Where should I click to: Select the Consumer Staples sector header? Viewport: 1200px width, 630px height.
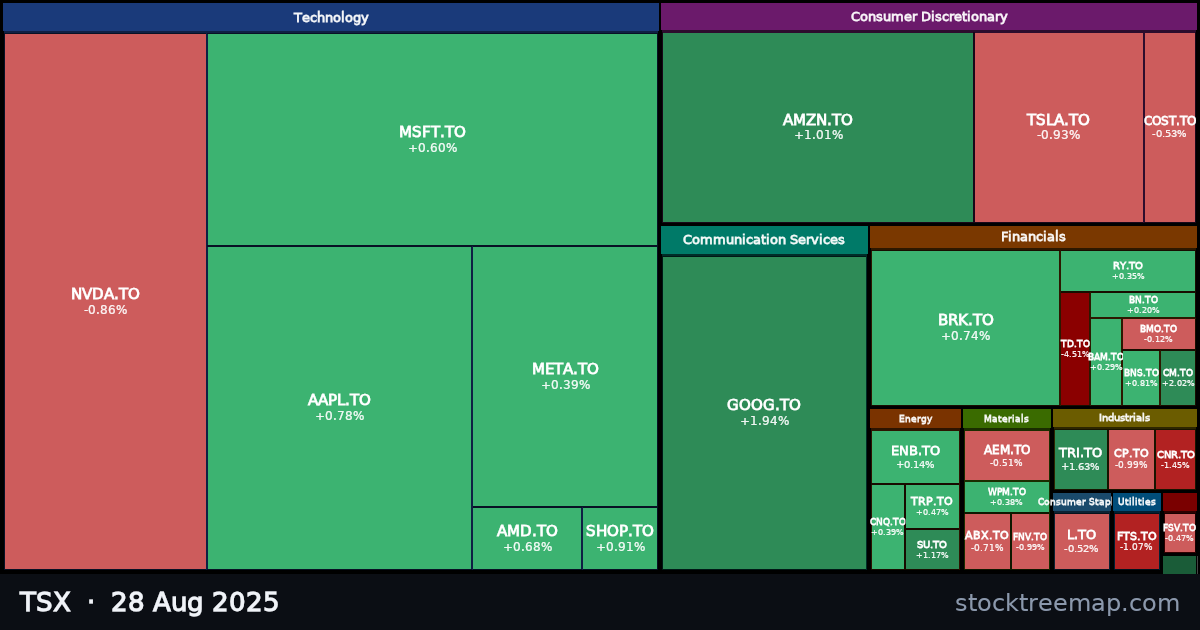click(1082, 502)
